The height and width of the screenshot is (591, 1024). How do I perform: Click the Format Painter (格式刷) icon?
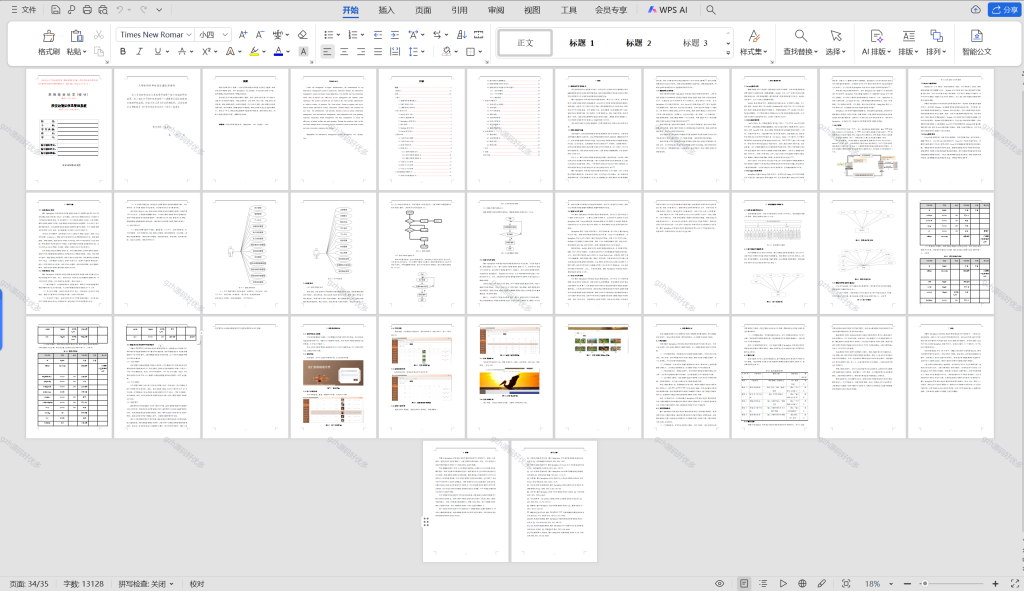coord(48,37)
